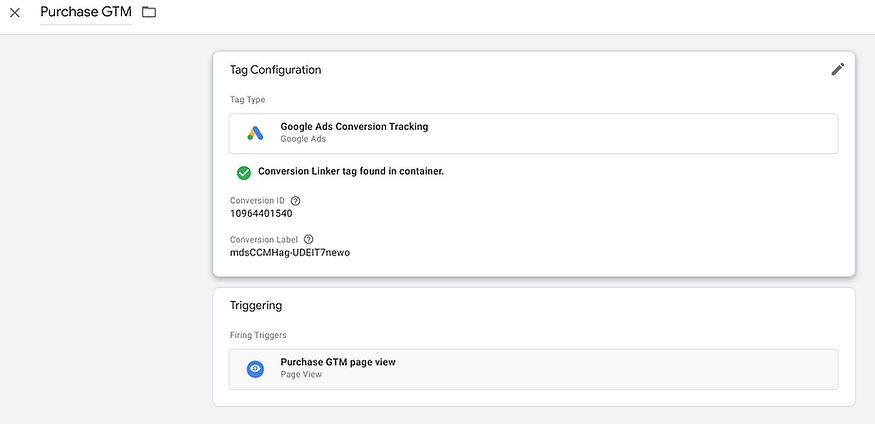Click the Triggering section heading
The height and width of the screenshot is (424, 875).
click(x=256, y=306)
